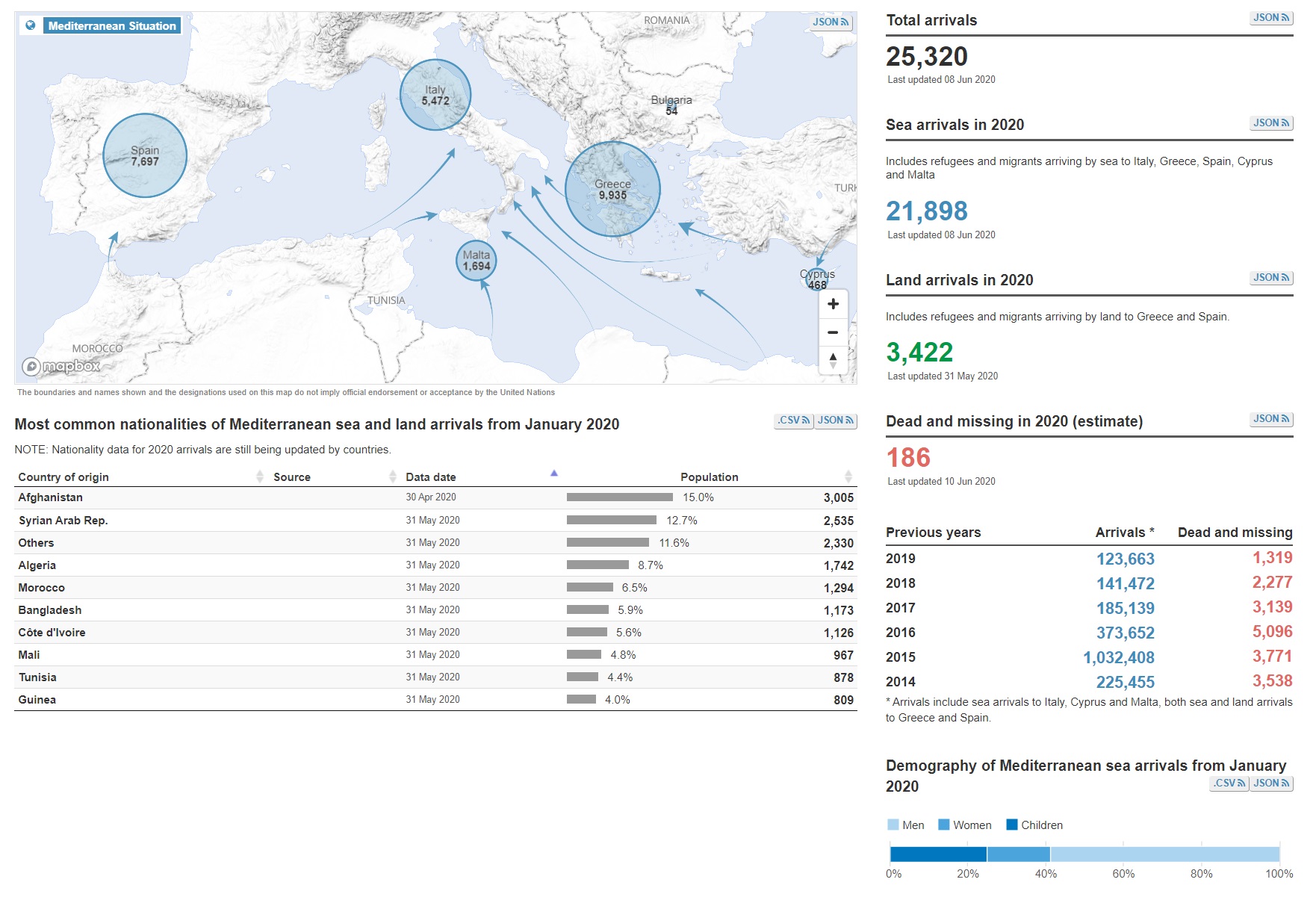Toggle Men series in demography legend

pyautogui.click(x=905, y=825)
